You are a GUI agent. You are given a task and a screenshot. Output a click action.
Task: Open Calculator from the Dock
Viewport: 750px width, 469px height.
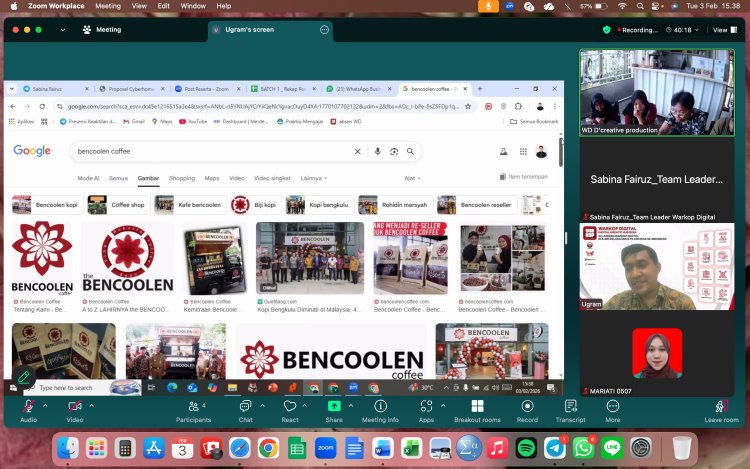[x=125, y=448]
